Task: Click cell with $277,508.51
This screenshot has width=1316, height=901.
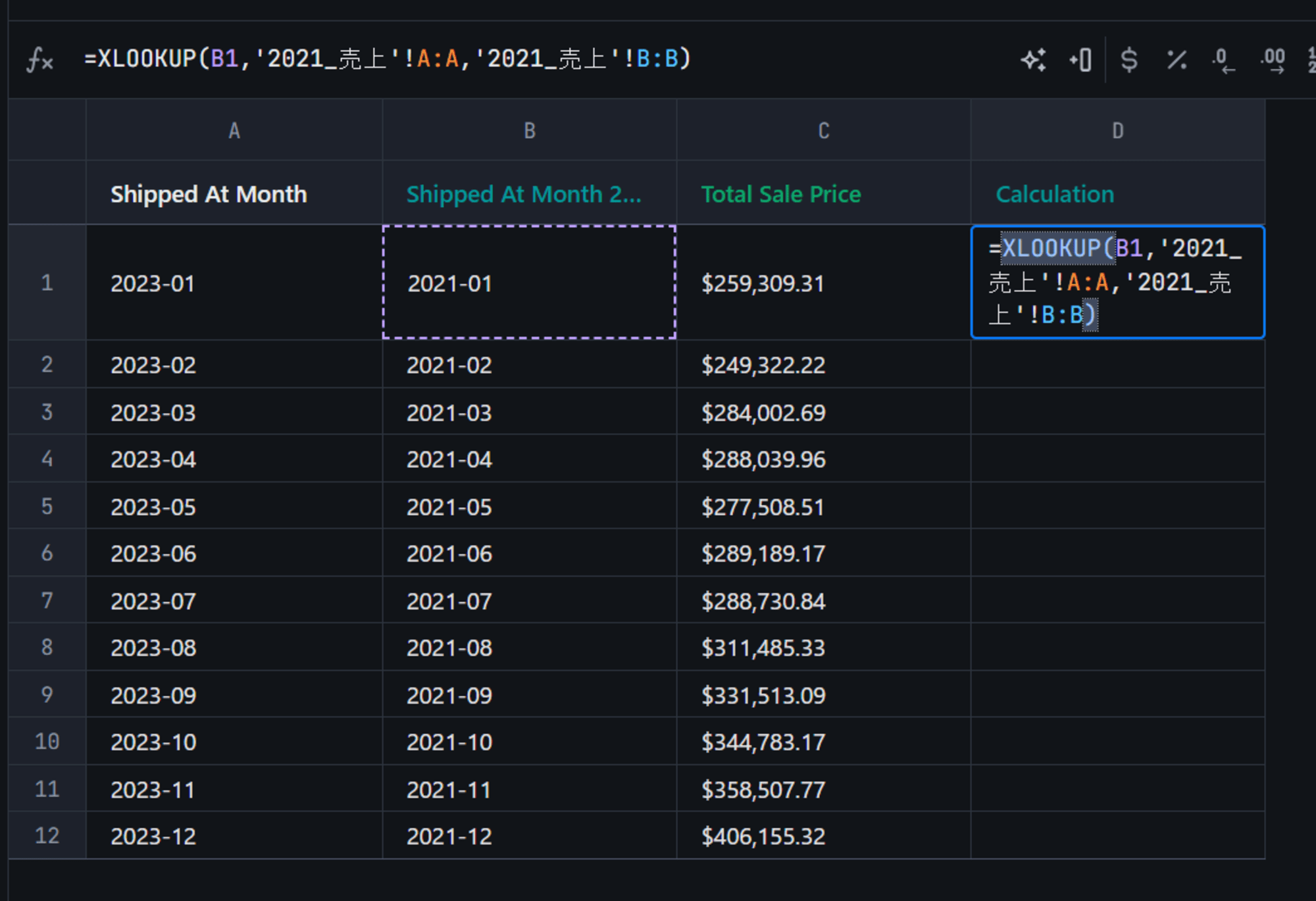Action: (x=824, y=506)
